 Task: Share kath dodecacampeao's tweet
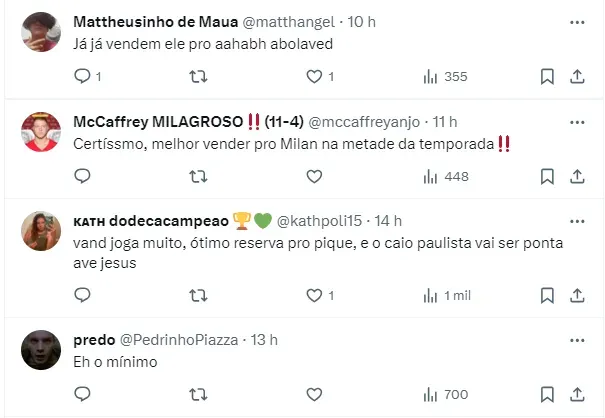577,295
